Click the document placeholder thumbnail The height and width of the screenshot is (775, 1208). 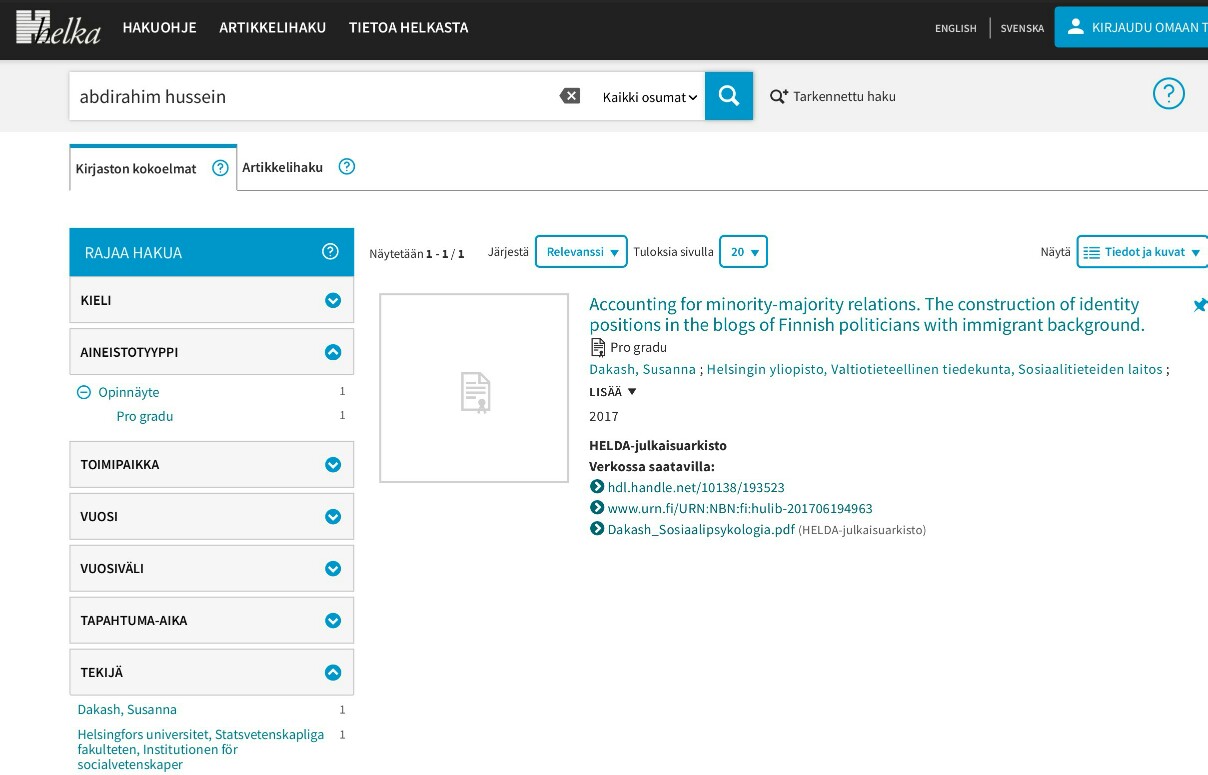[x=474, y=388]
